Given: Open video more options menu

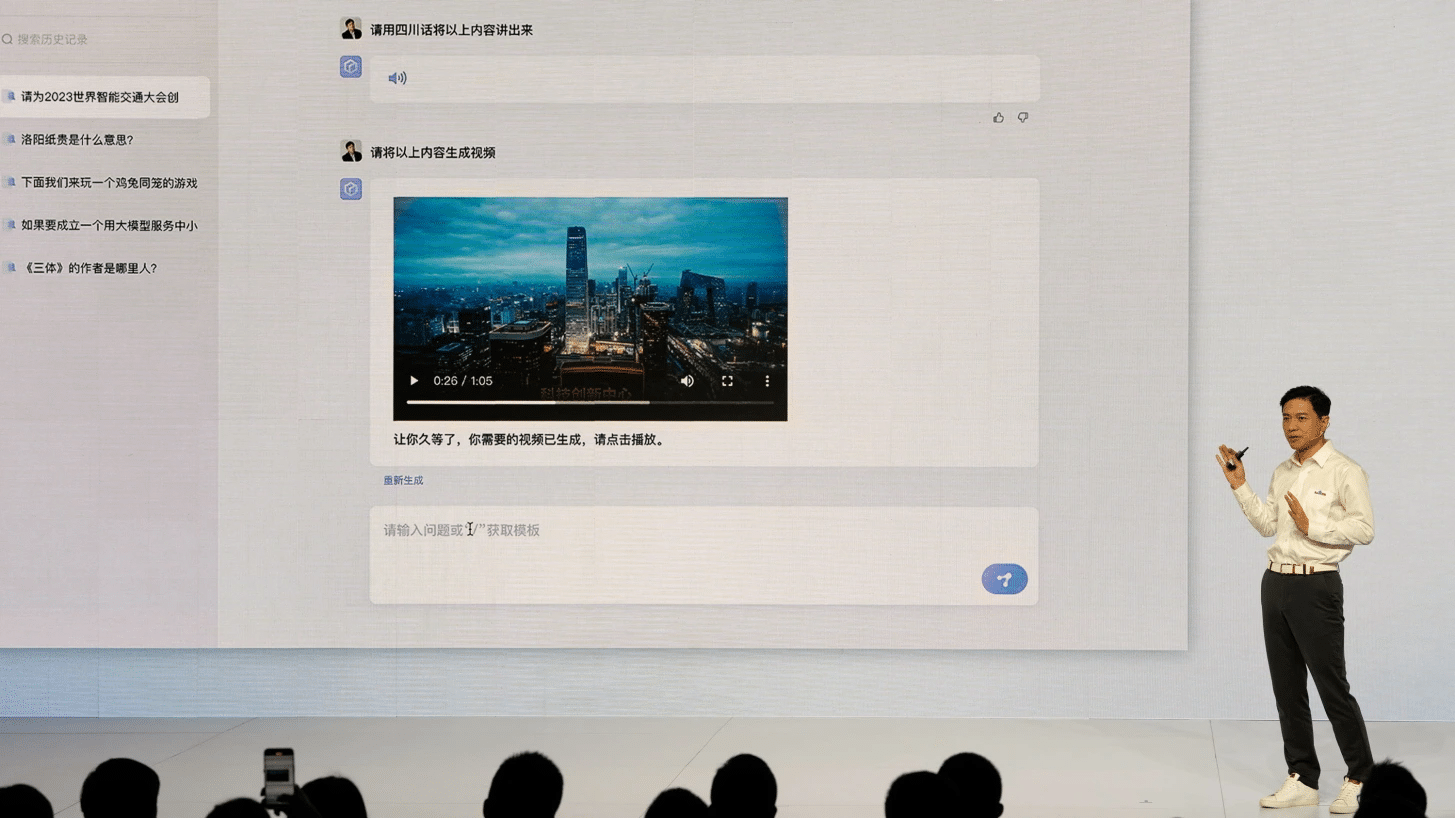Looking at the screenshot, I should tap(767, 381).
